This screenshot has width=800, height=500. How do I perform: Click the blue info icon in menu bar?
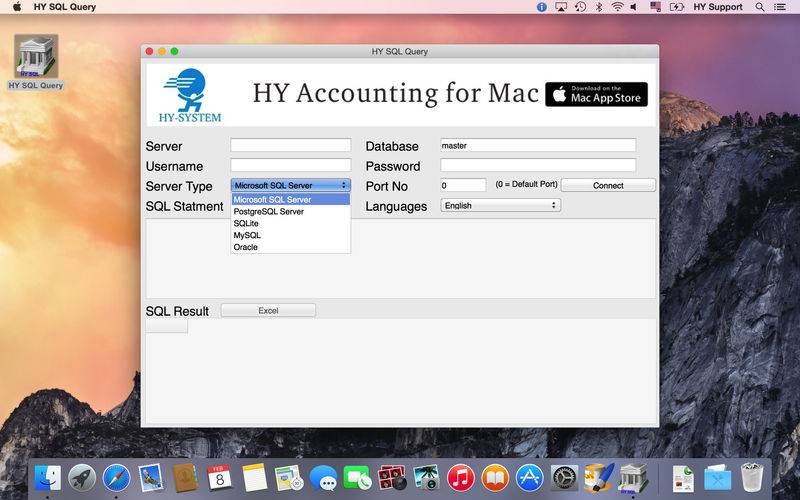pos(541,7)
